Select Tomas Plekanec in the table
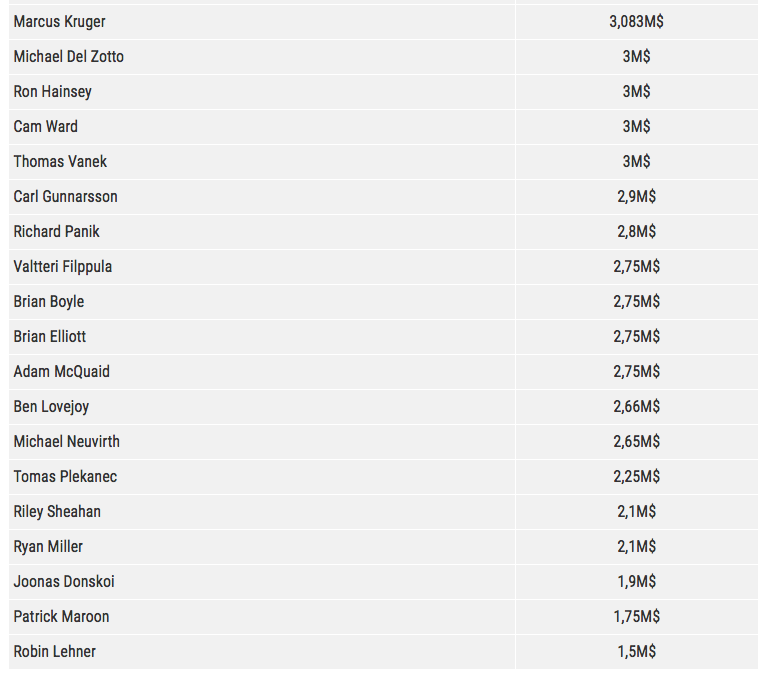Image resolution: width=762 pixels, height=675 pixels. (x=65, y=476)
